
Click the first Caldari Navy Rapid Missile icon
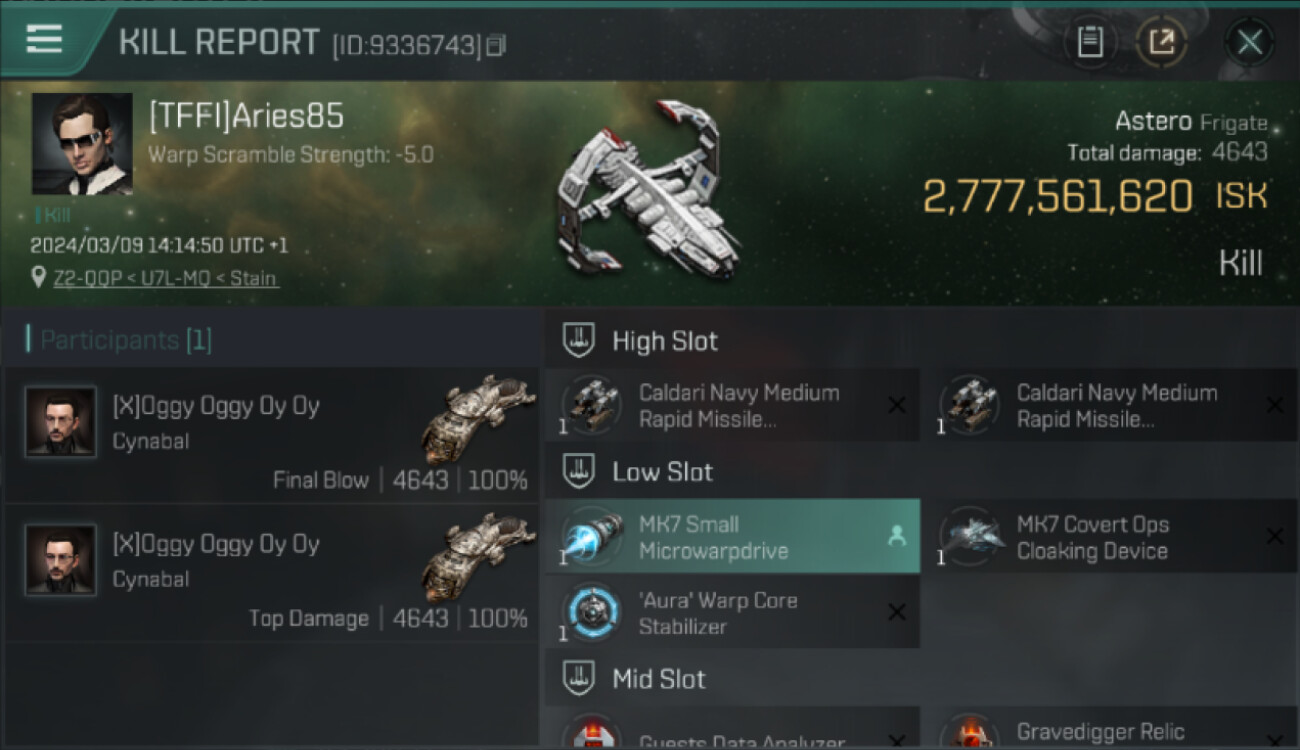591,405
